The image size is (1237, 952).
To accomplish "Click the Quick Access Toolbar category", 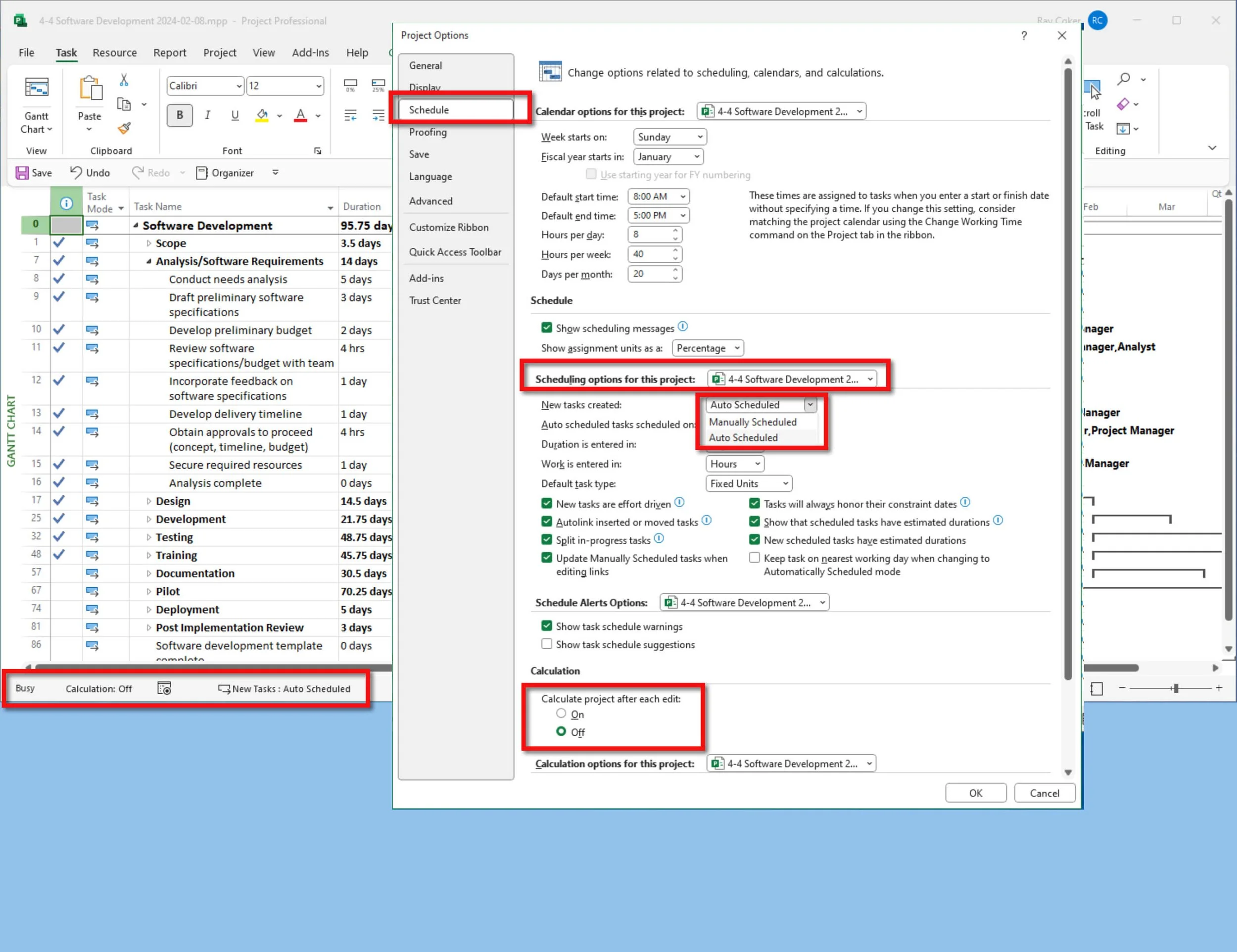I will pos(455,252).
